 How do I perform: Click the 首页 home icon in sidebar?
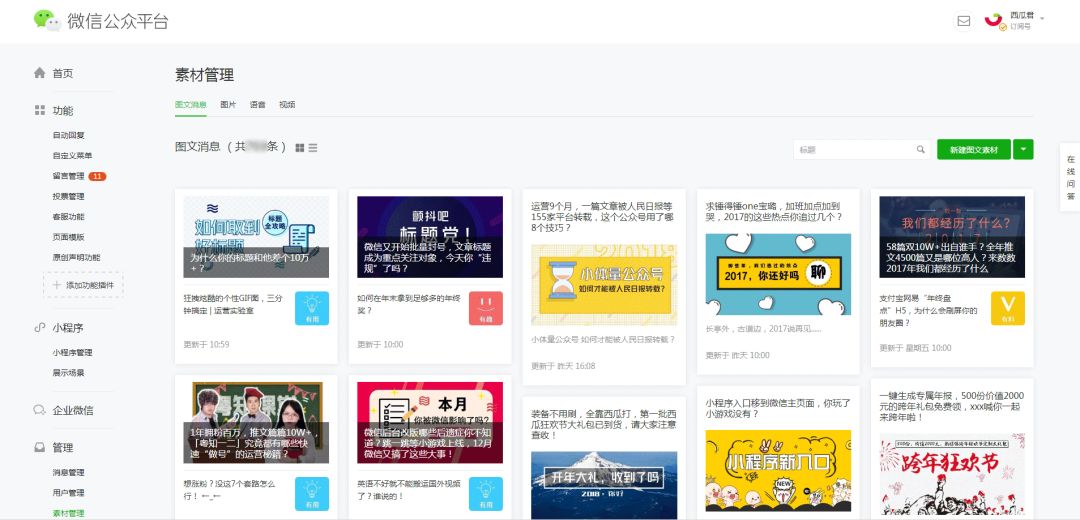[40, 73]
